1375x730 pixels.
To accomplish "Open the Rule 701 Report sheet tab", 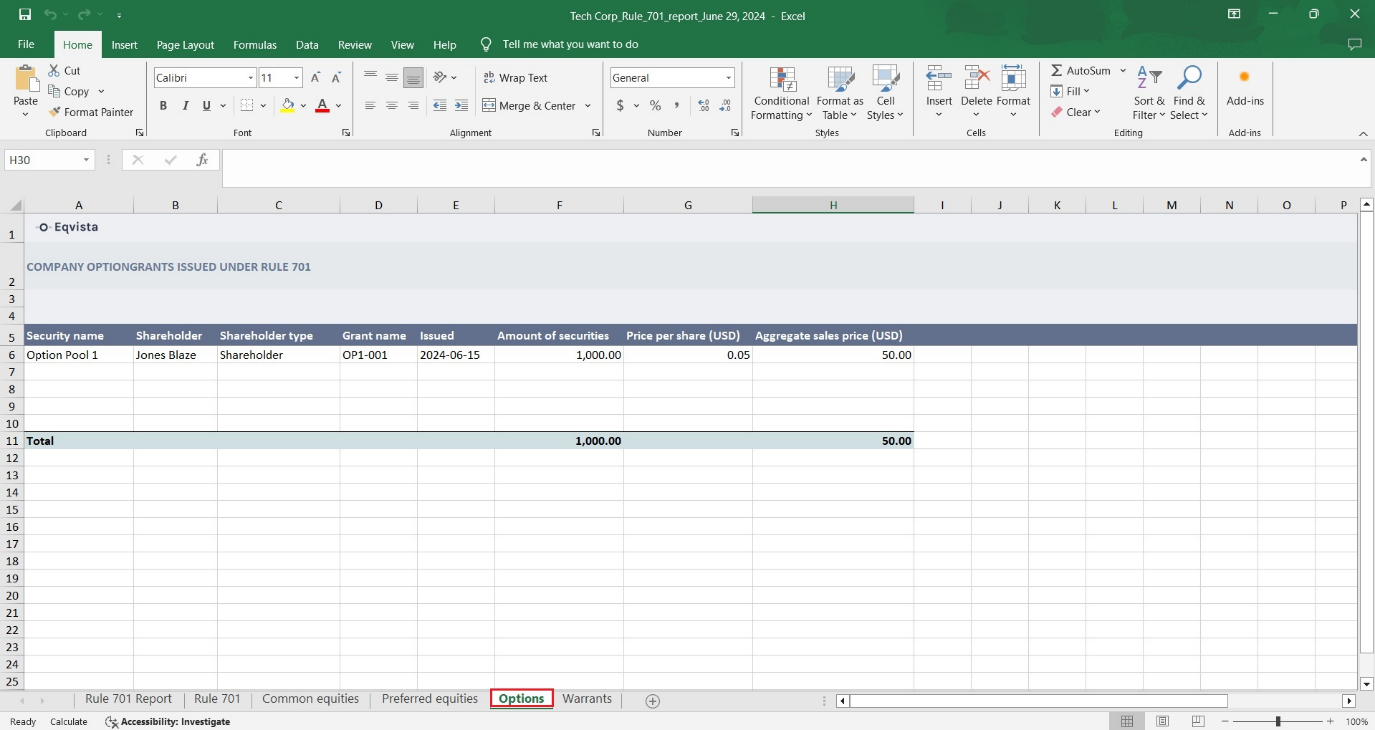I will (x=128, y=699).
